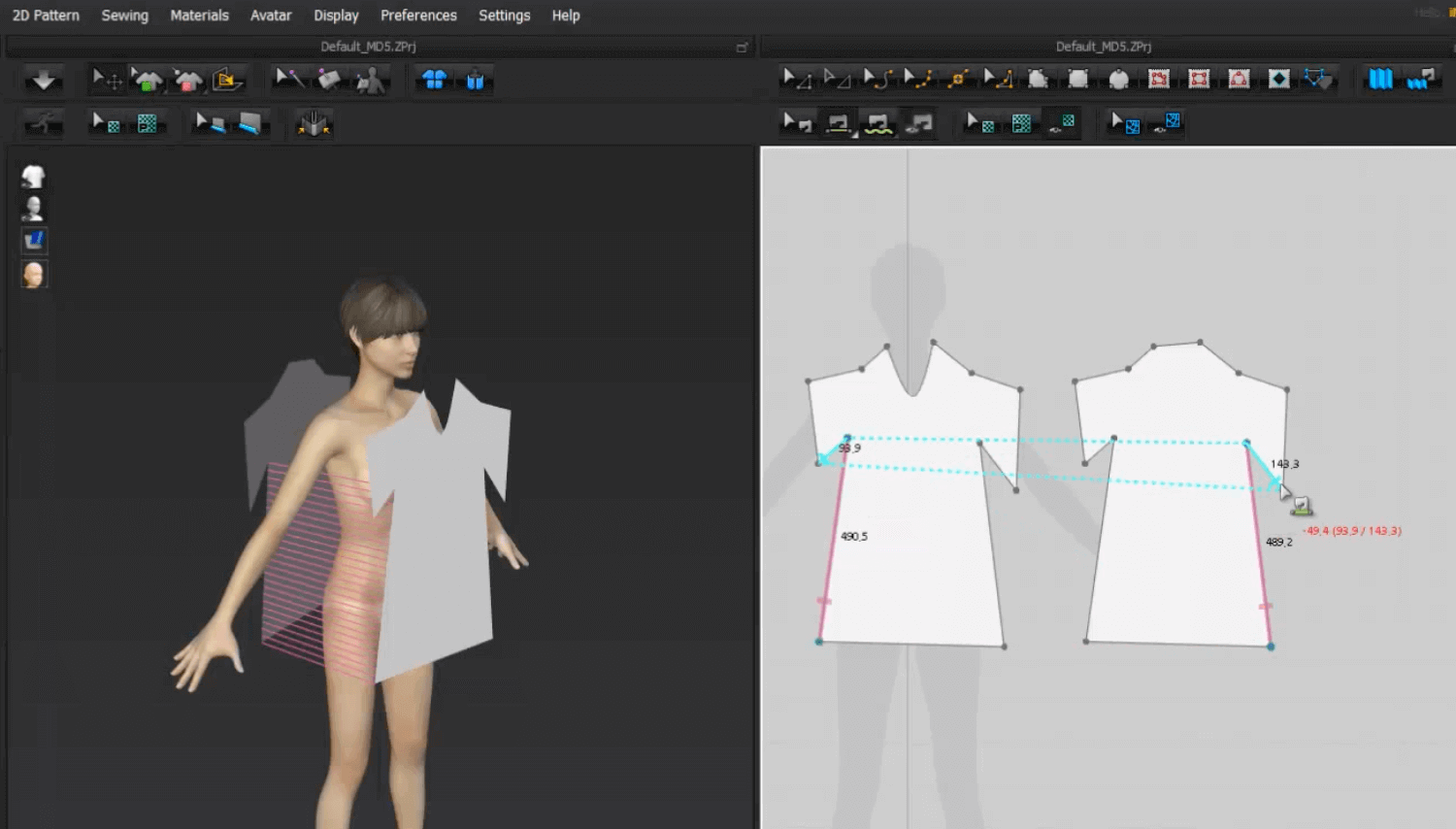Select the Free Sewing tool
This screenshot has height=829, width=1456.
[x=878, y=123]
